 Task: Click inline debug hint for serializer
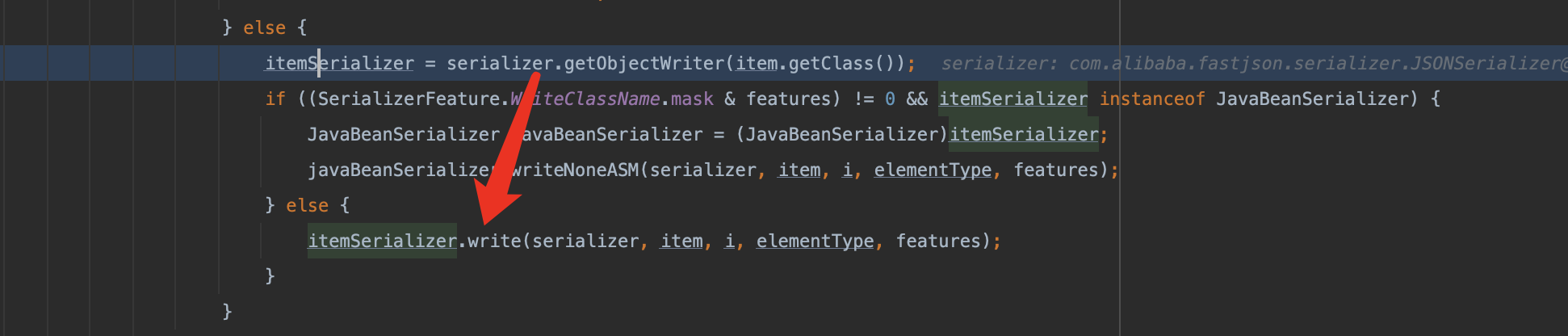tap(1254, 63)
